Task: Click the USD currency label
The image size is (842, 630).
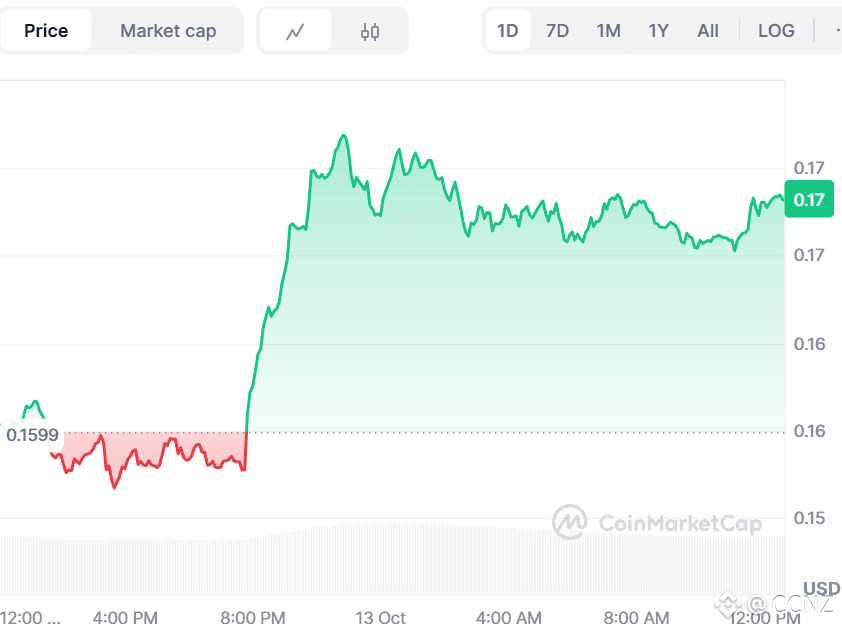Action: tap(822, 588)
